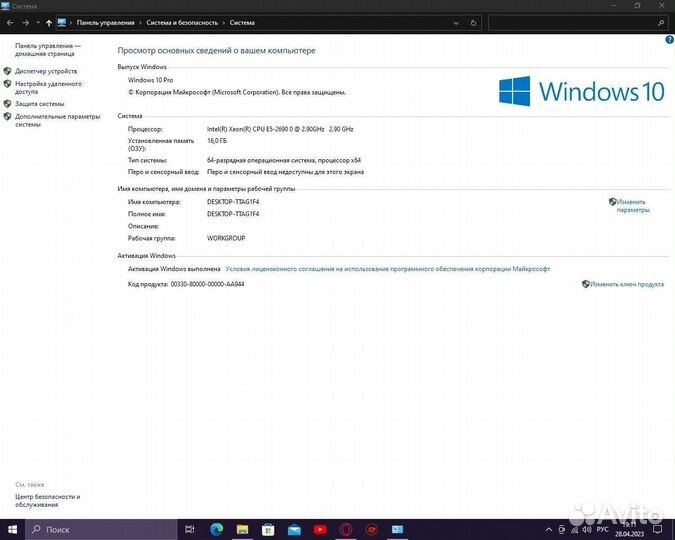Screen dimensions: 675x540
Task: Click 'Windows 10 Pro' edition text
Action: pos(150,80)
